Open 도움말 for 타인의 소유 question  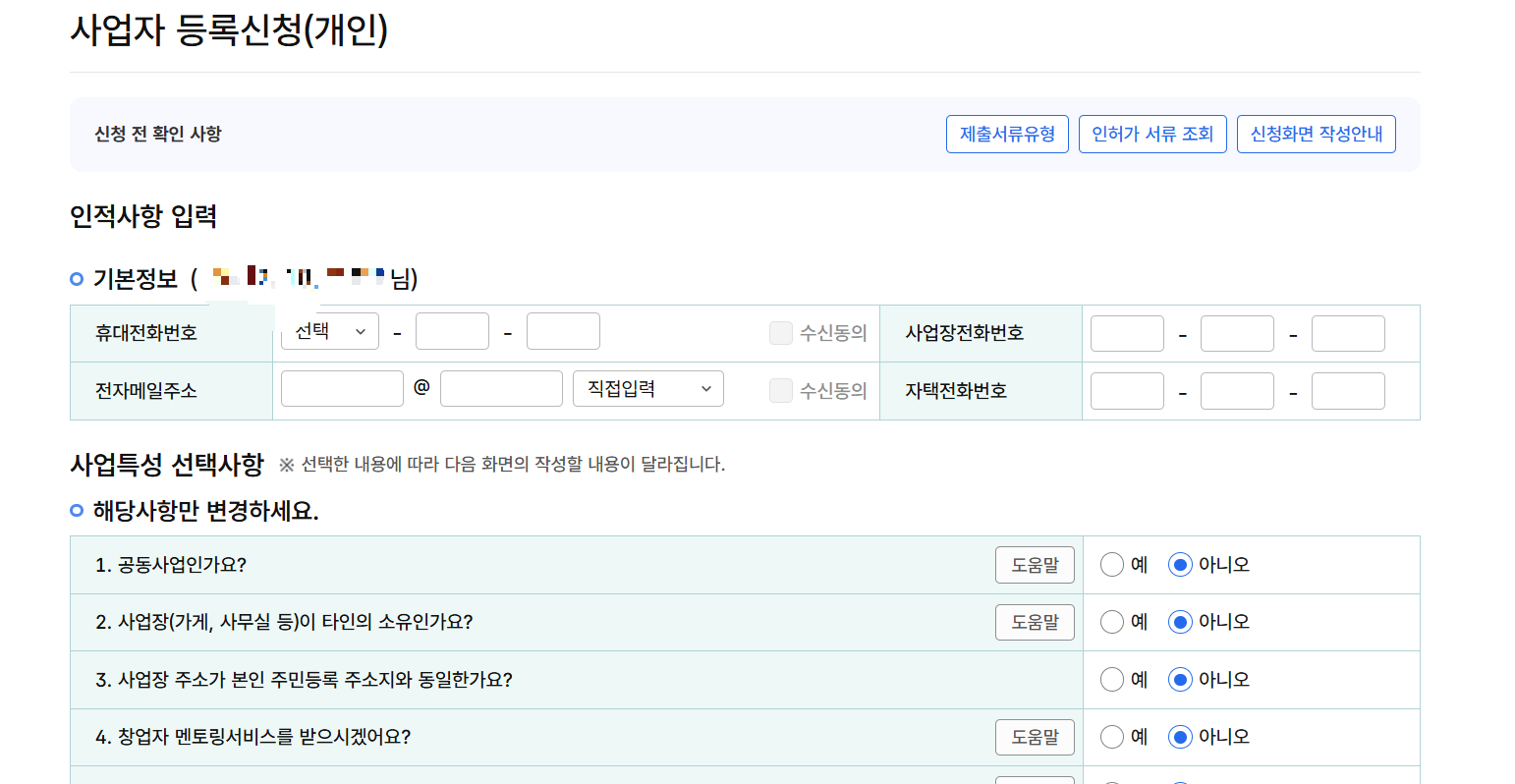1035,622
